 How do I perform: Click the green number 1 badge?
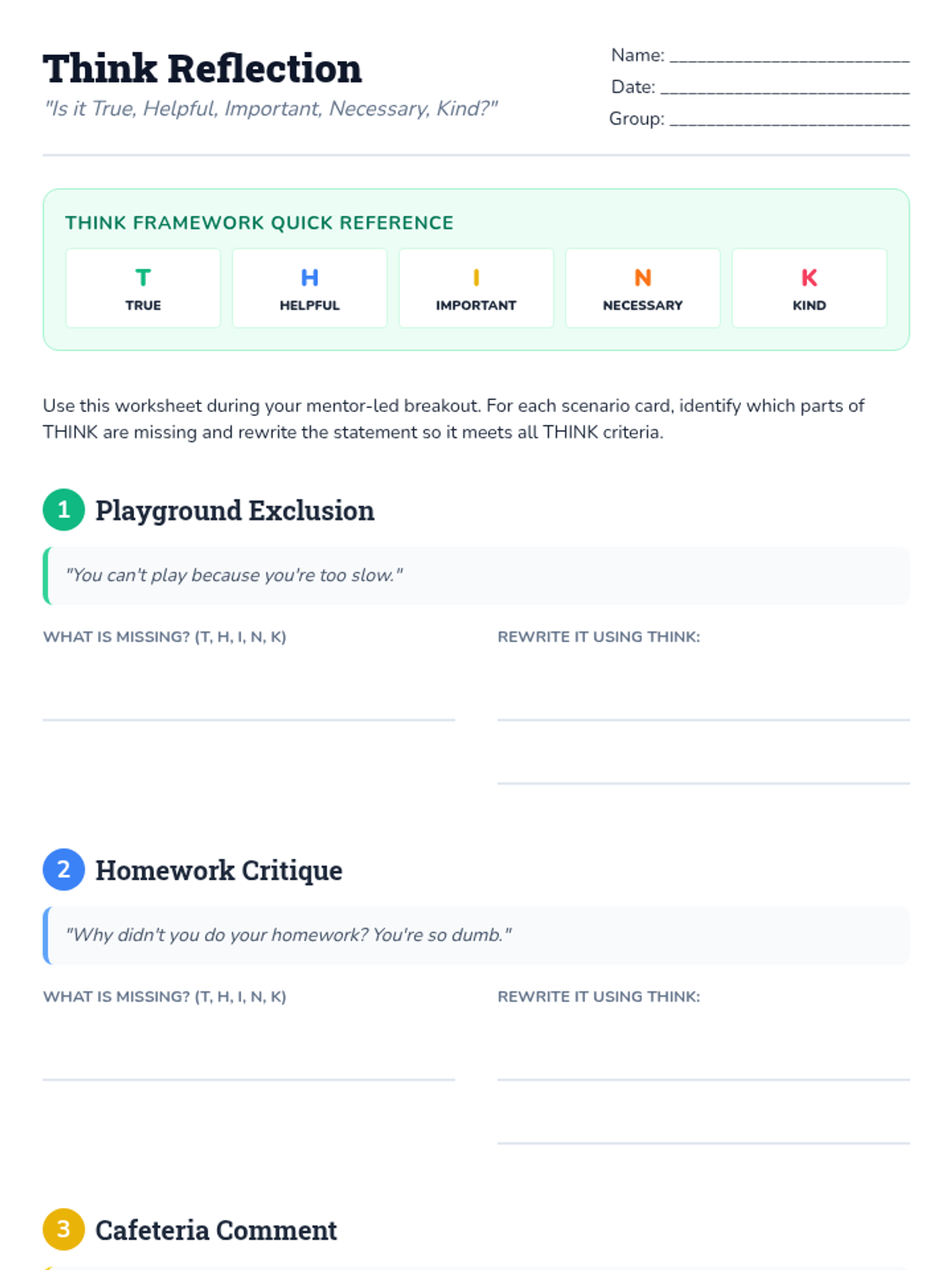[x=63, y=510]
